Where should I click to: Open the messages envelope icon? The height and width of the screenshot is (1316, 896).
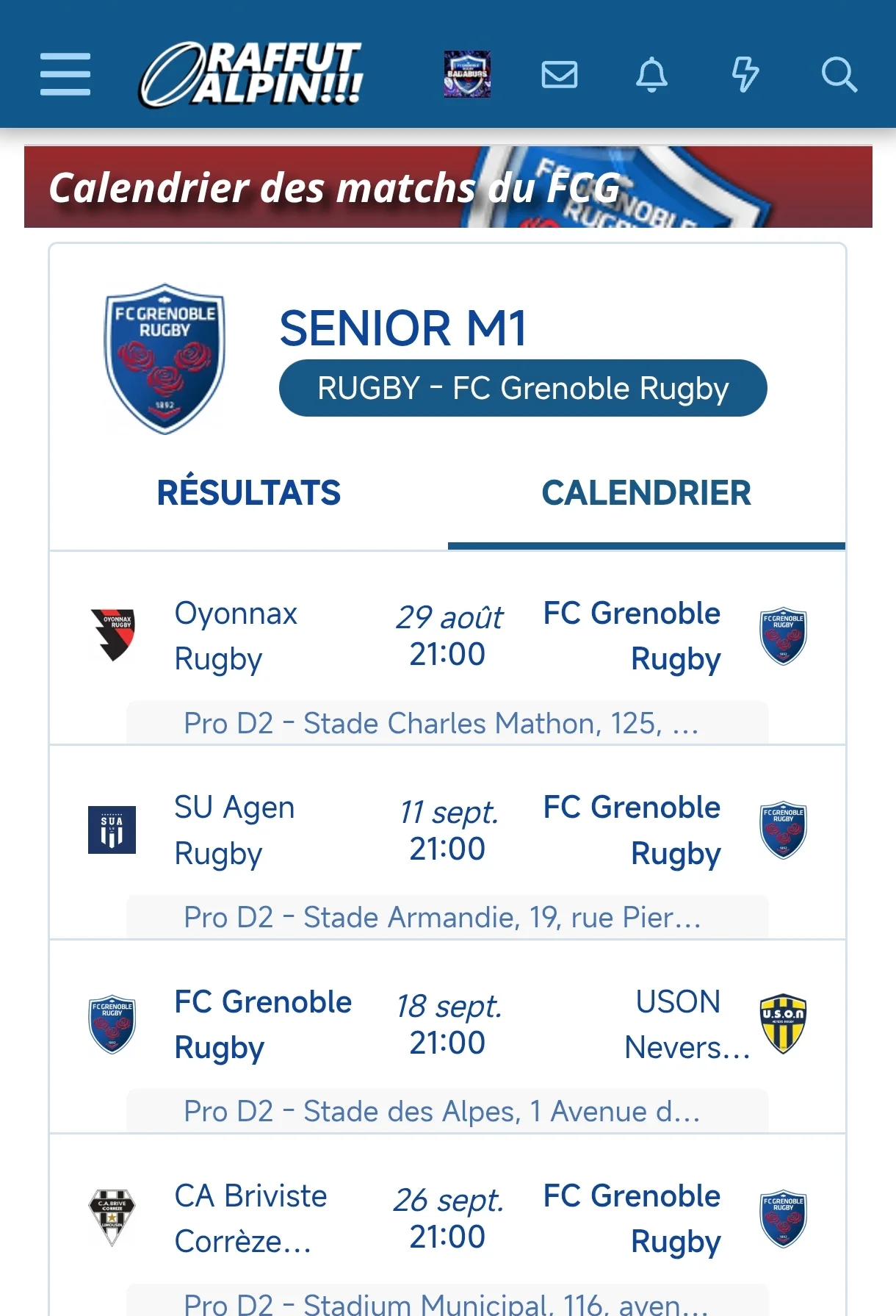560,74
